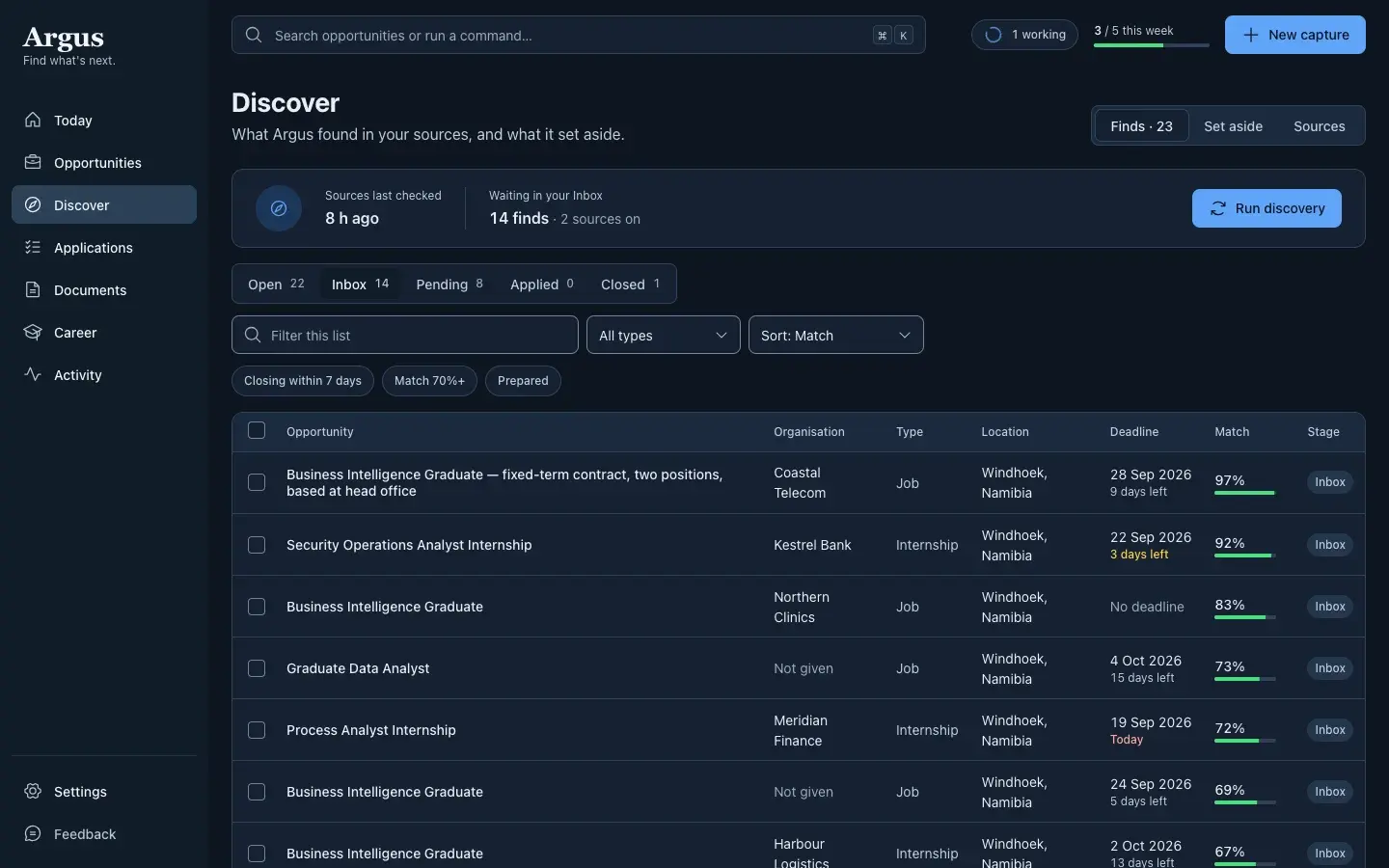1389x868 pixels.
Task: Click the working spinner icon
Action: [x=994, y=35]
